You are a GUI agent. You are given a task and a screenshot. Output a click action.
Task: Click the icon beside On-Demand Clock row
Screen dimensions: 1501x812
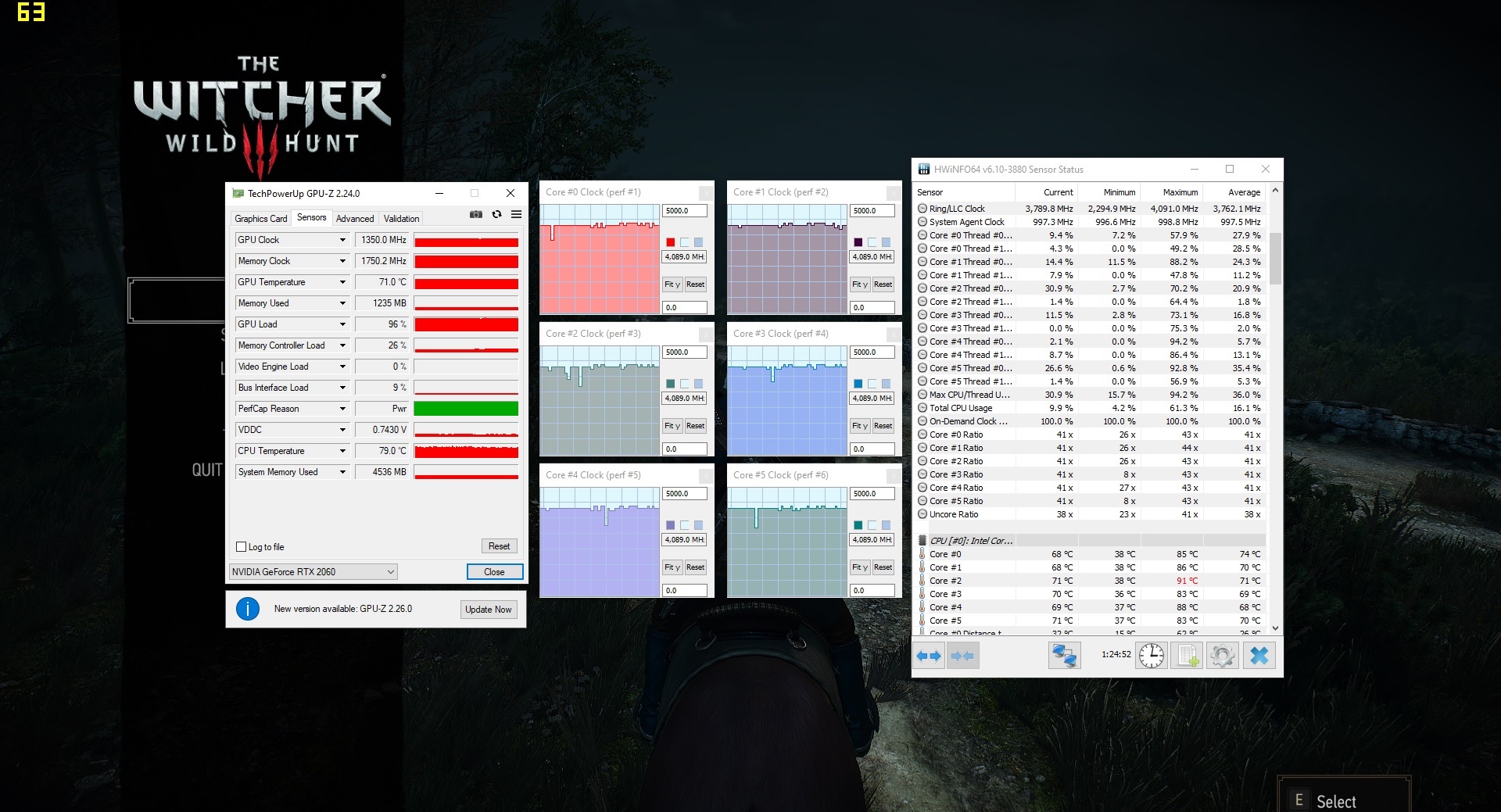pos(922,421)
